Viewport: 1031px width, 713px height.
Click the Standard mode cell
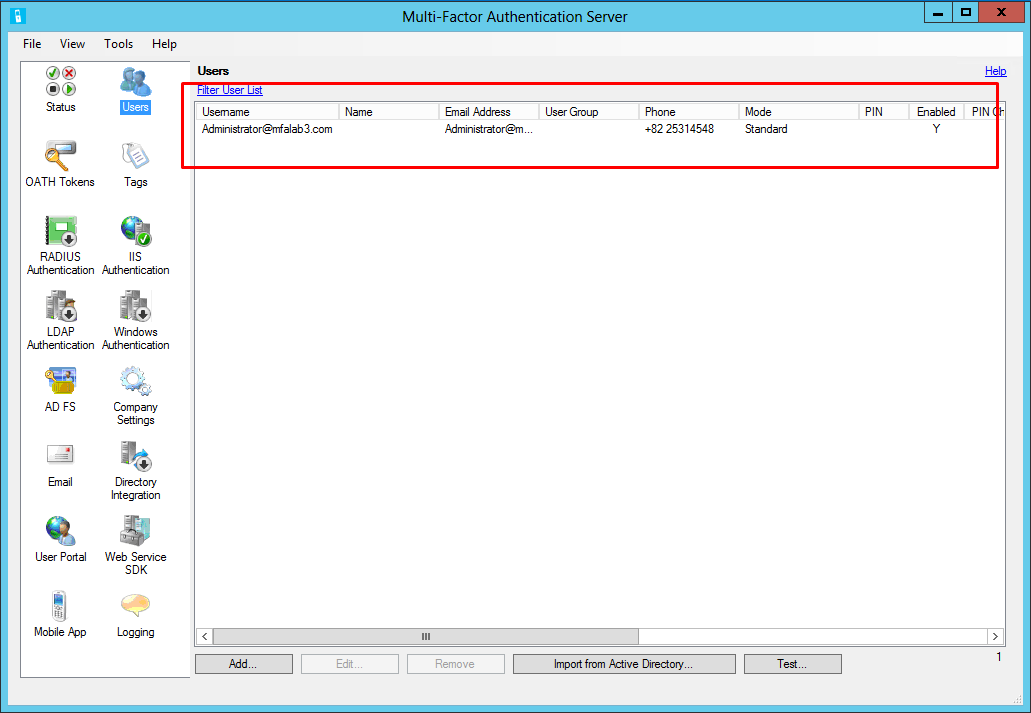[766, 129]
